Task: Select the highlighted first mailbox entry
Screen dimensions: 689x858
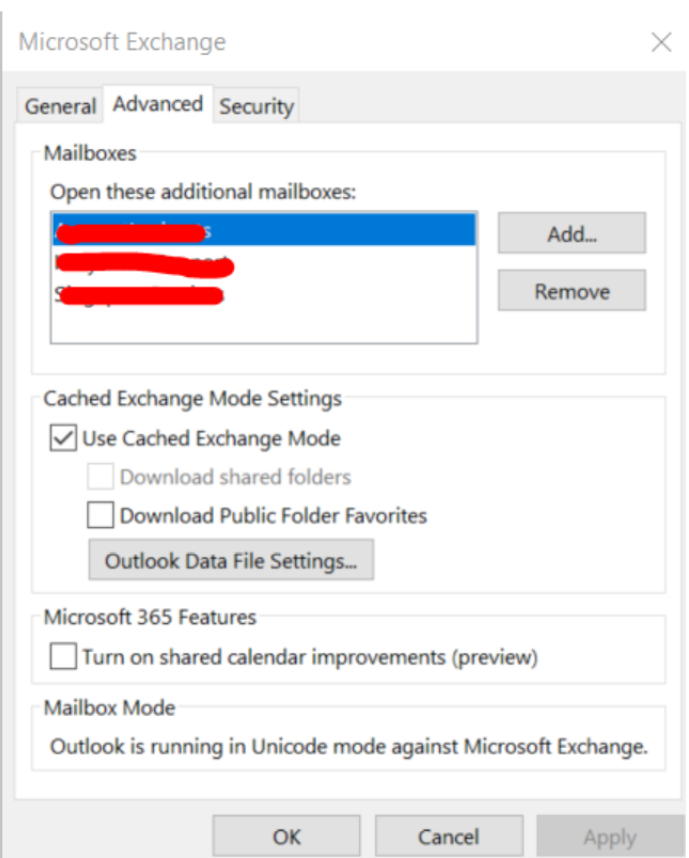Action: tap(263, 231)
